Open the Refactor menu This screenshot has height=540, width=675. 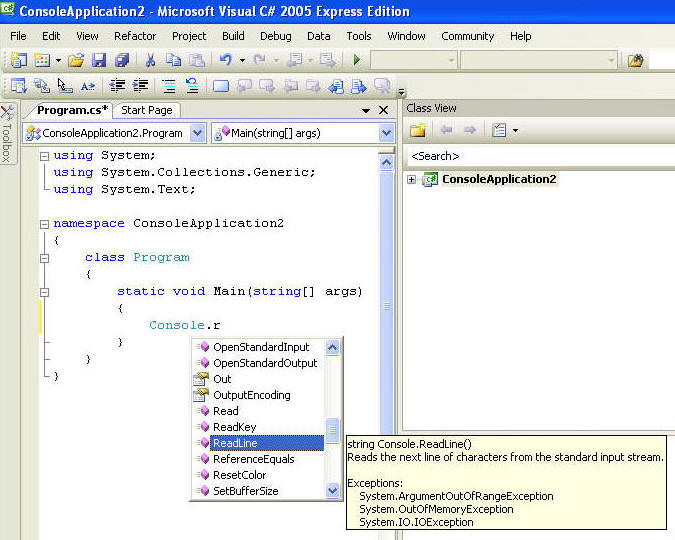pyautogui.click(x=135, y=36)
